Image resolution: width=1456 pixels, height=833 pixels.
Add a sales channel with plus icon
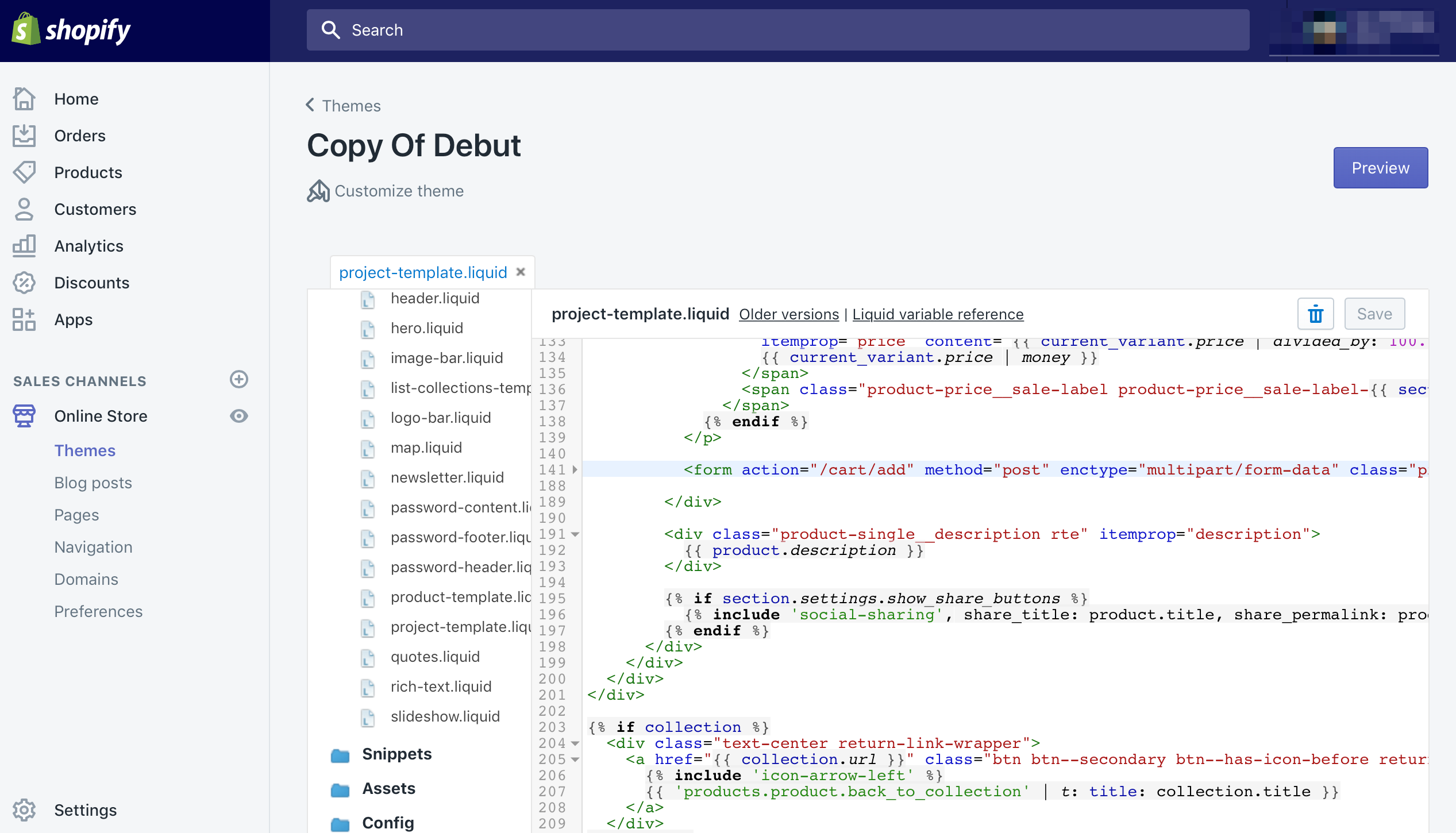tap(239, 379)
